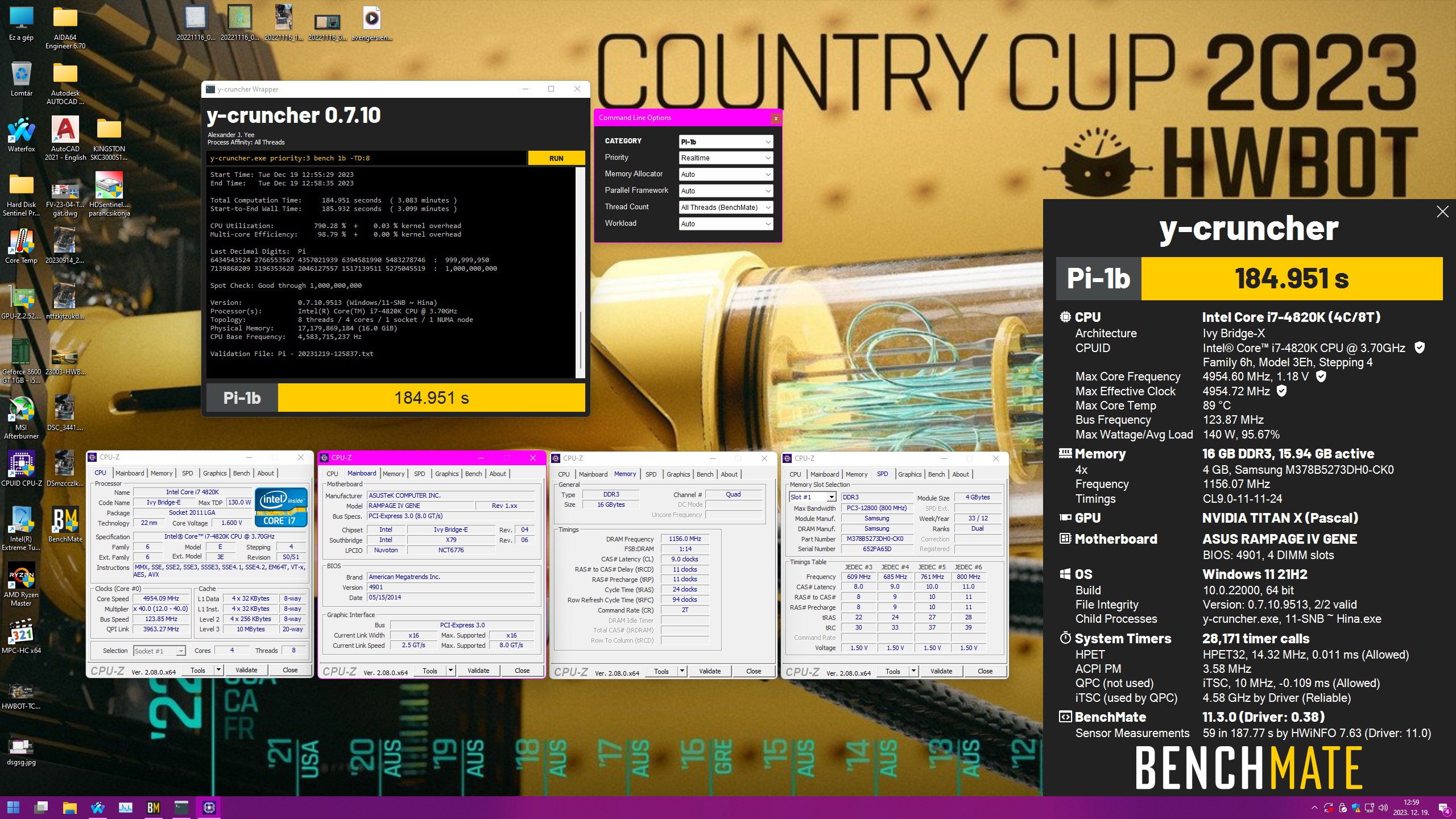
Task: Open the Lomtár recycle bin icon
Action: pos(21,78)
